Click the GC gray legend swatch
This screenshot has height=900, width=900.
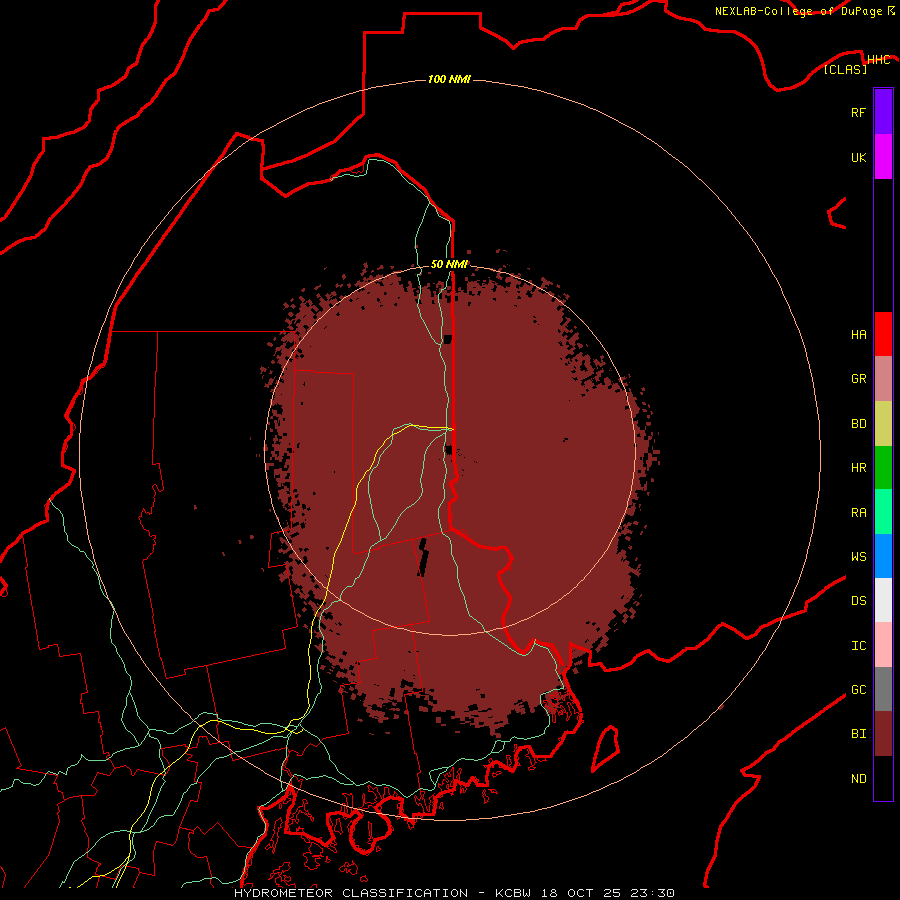pos(883,689)
